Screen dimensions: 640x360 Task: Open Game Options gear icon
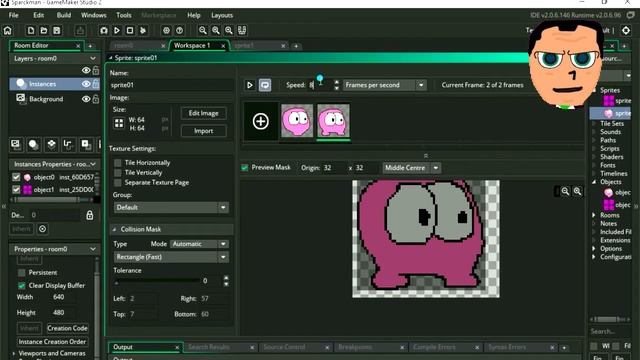coord(166,31)
